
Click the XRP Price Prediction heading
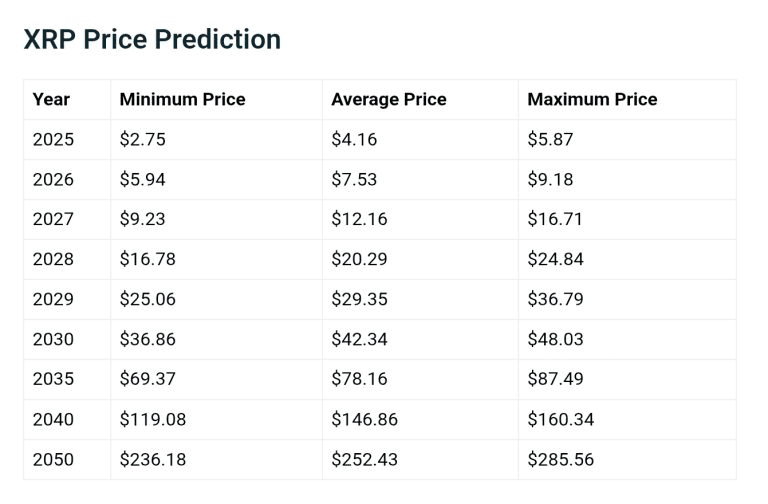pyautogui.click(x=152, y=40)
